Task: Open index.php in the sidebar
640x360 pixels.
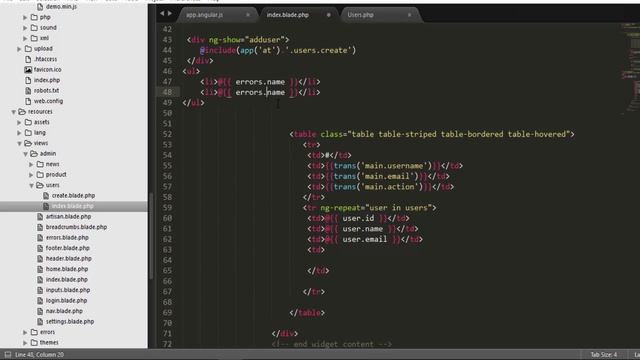Action: (x=47, y=80)
